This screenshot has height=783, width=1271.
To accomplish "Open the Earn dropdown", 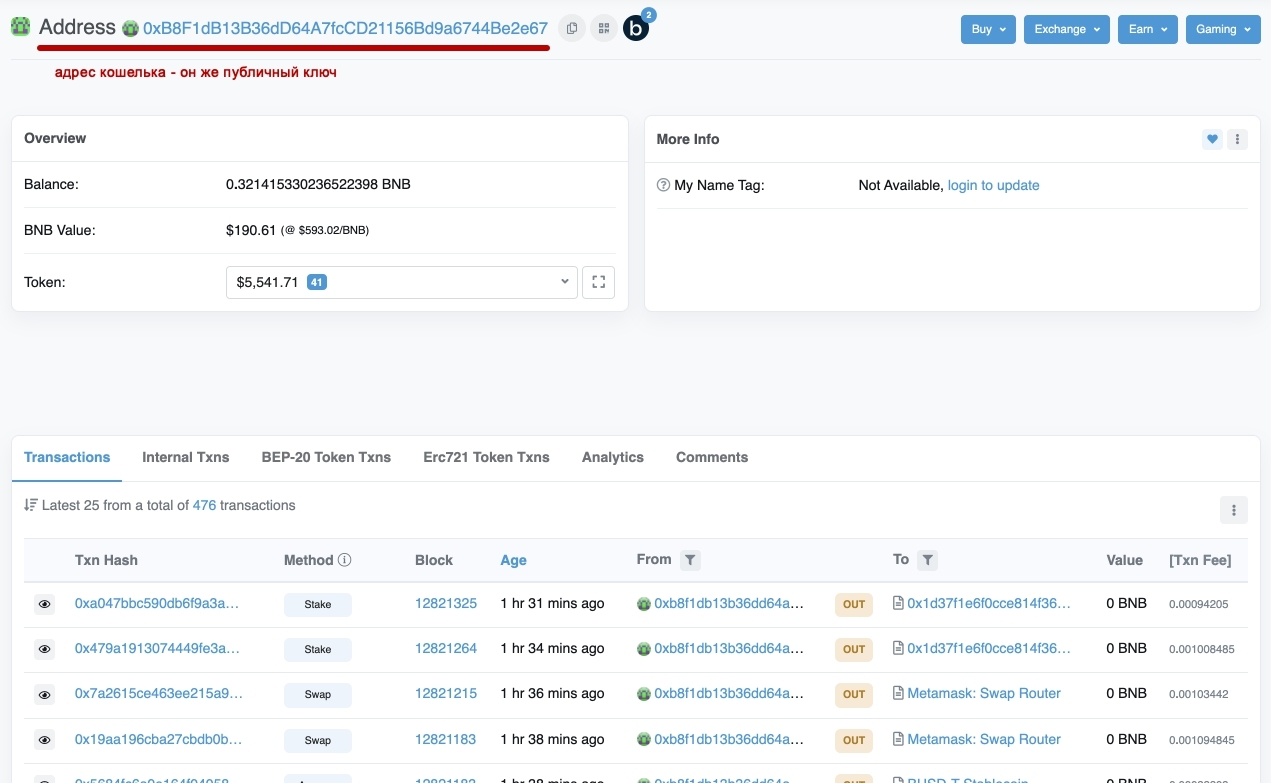I will [x=1147, y=29].
